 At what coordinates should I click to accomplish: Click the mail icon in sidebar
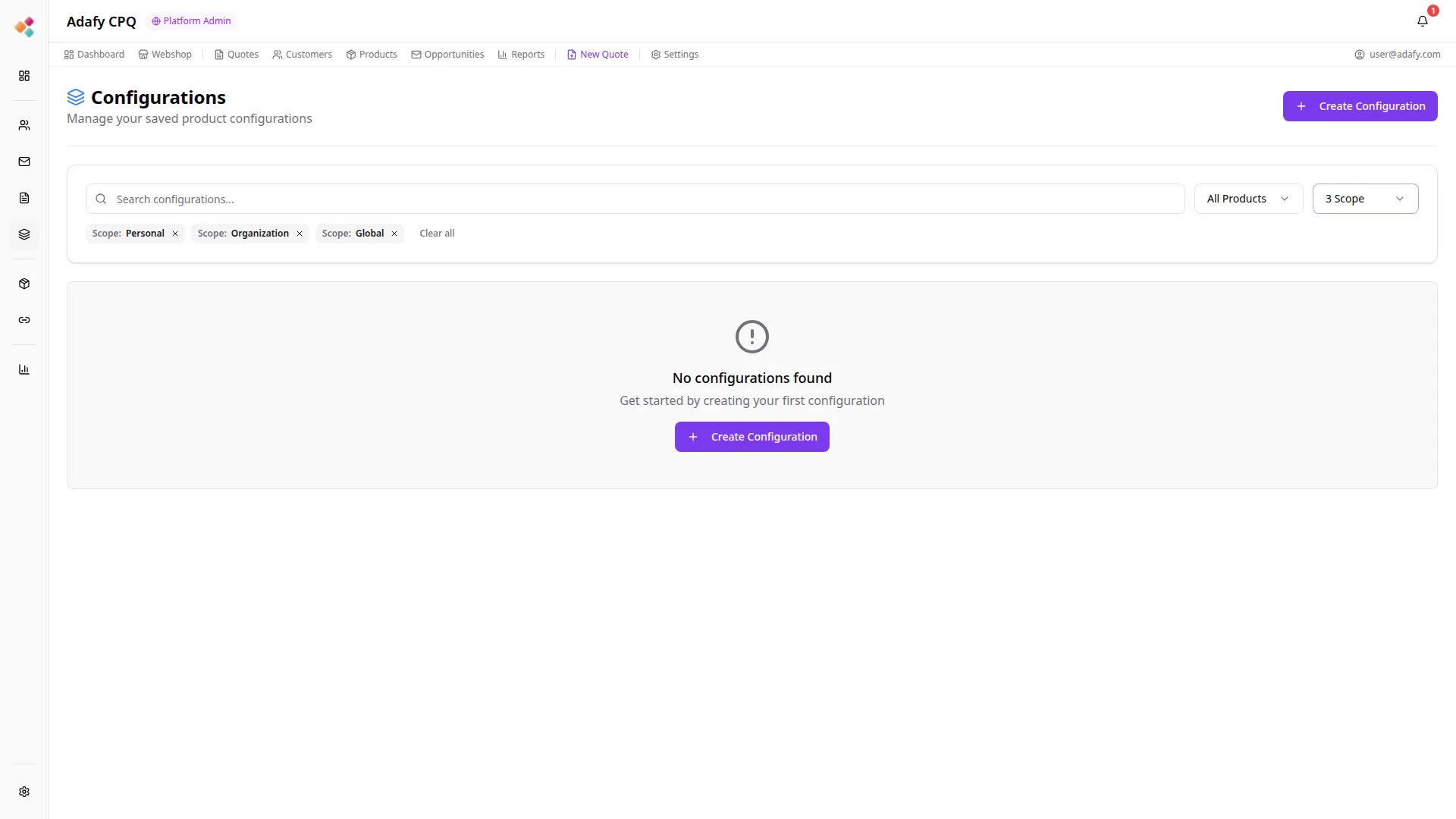click(x=24, y=162)
